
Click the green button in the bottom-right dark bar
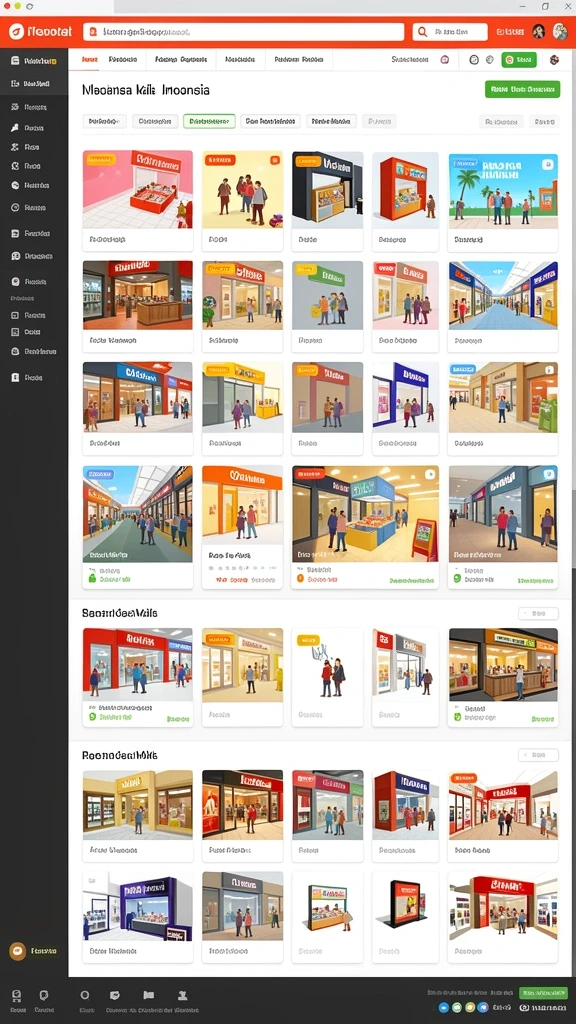point(543,993)
